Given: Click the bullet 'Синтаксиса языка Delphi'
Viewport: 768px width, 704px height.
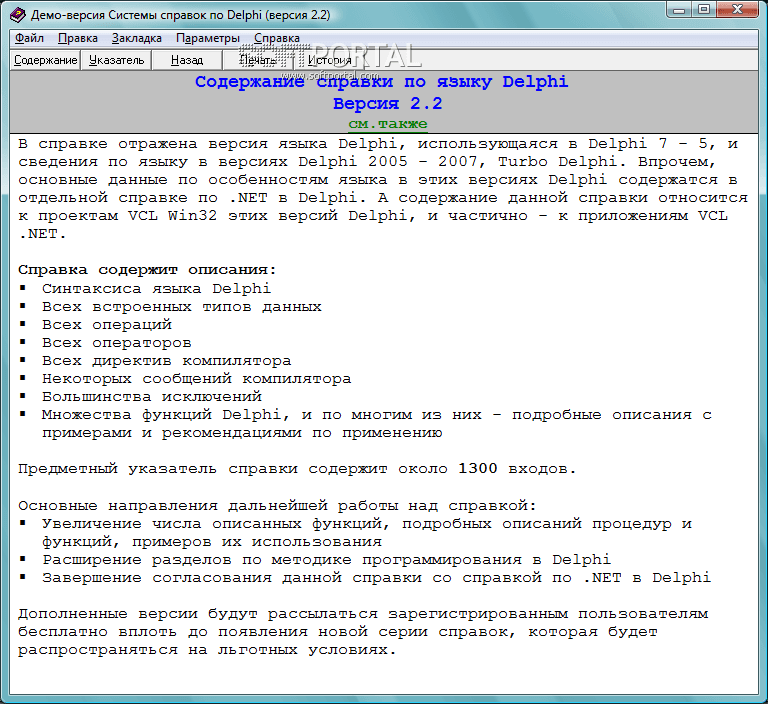Looking at the screenshot, I should [156, 289].
